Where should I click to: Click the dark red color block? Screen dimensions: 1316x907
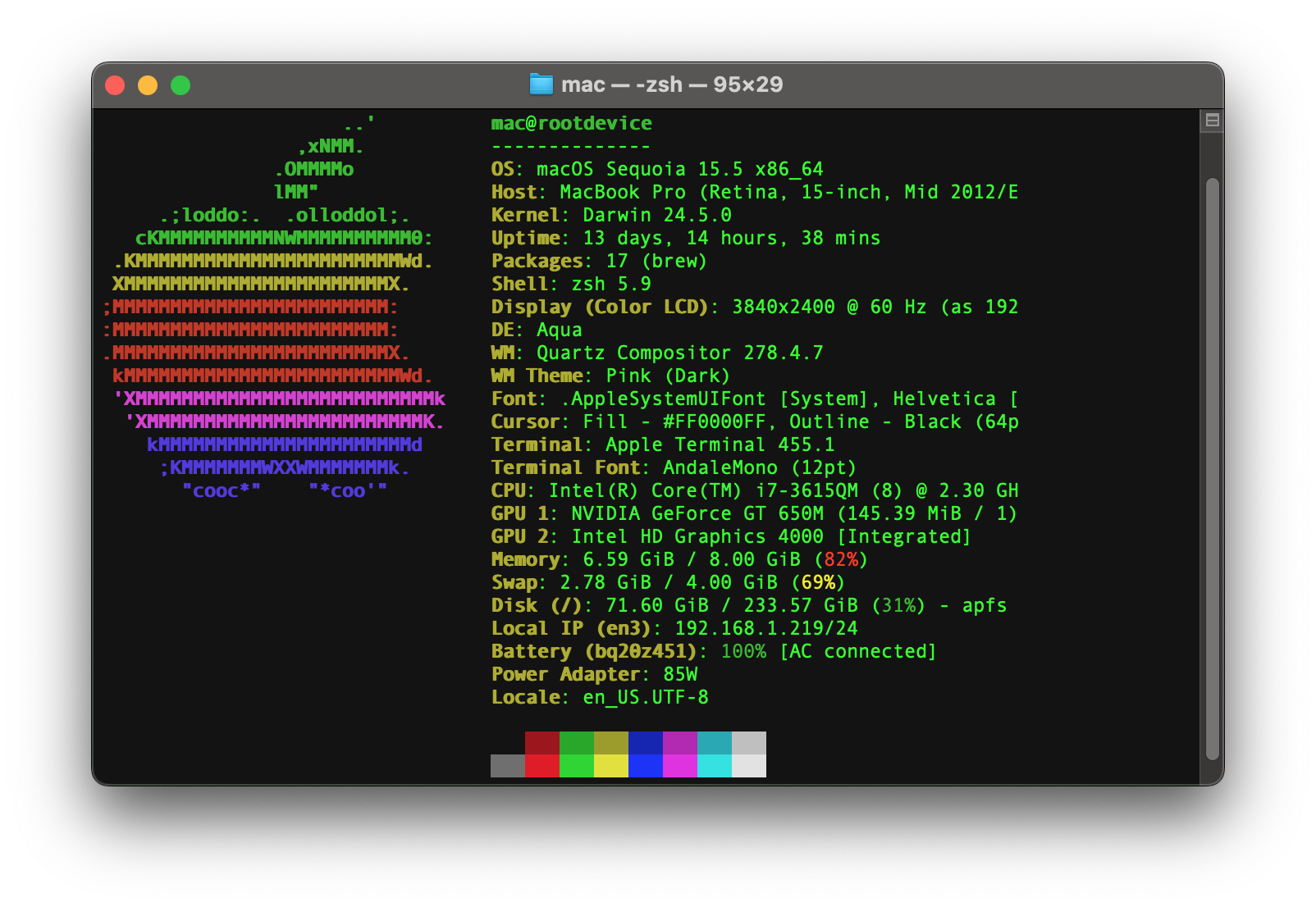point(542,743)
